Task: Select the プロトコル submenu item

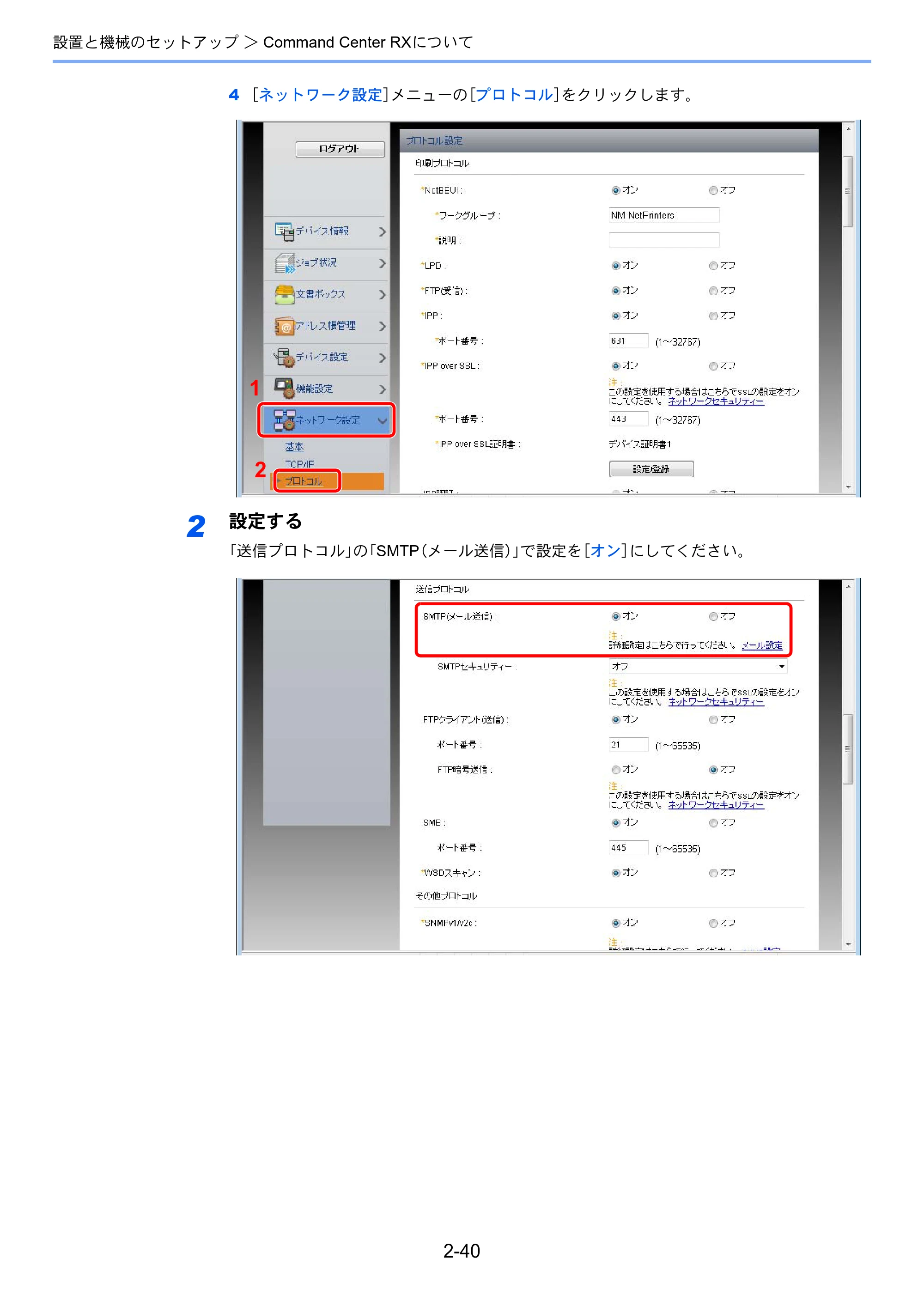Action: coord(304,481)
